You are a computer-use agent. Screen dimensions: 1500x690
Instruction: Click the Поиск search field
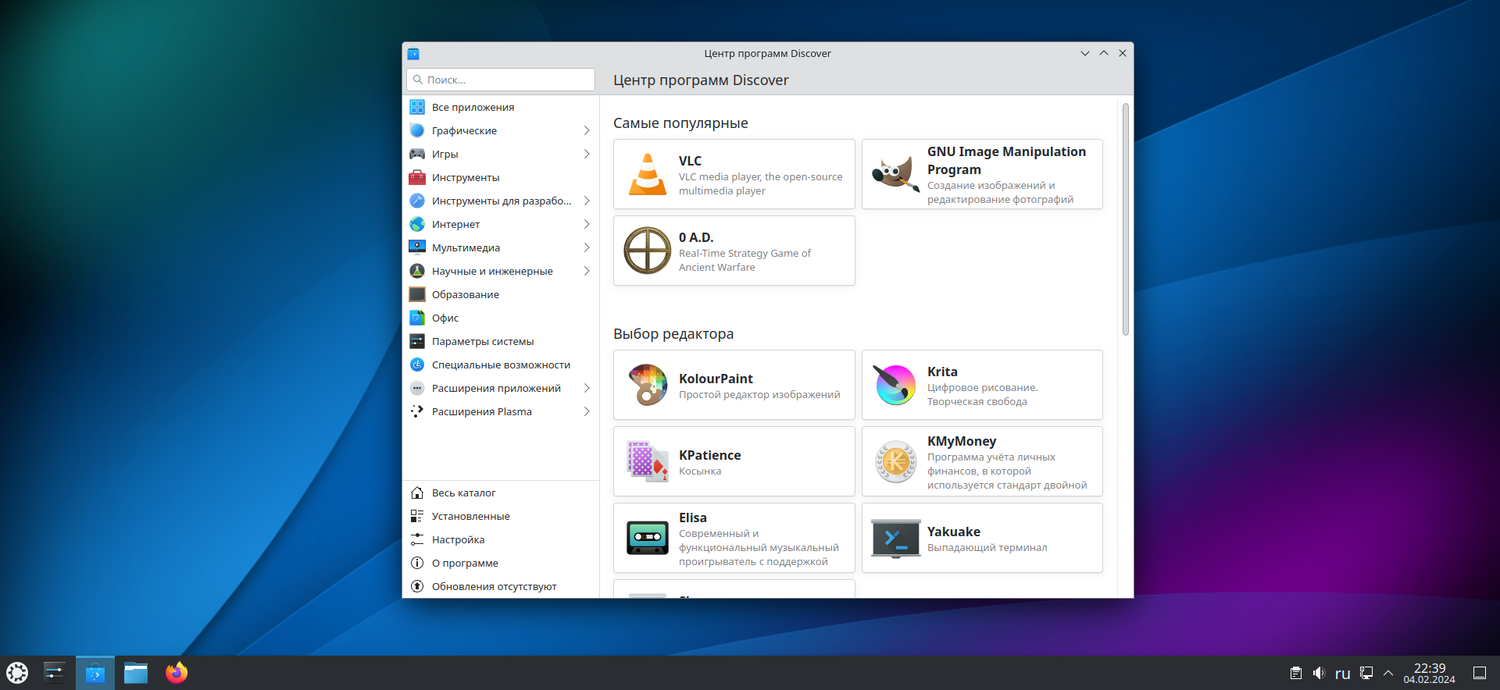click(x=500, y=80)
